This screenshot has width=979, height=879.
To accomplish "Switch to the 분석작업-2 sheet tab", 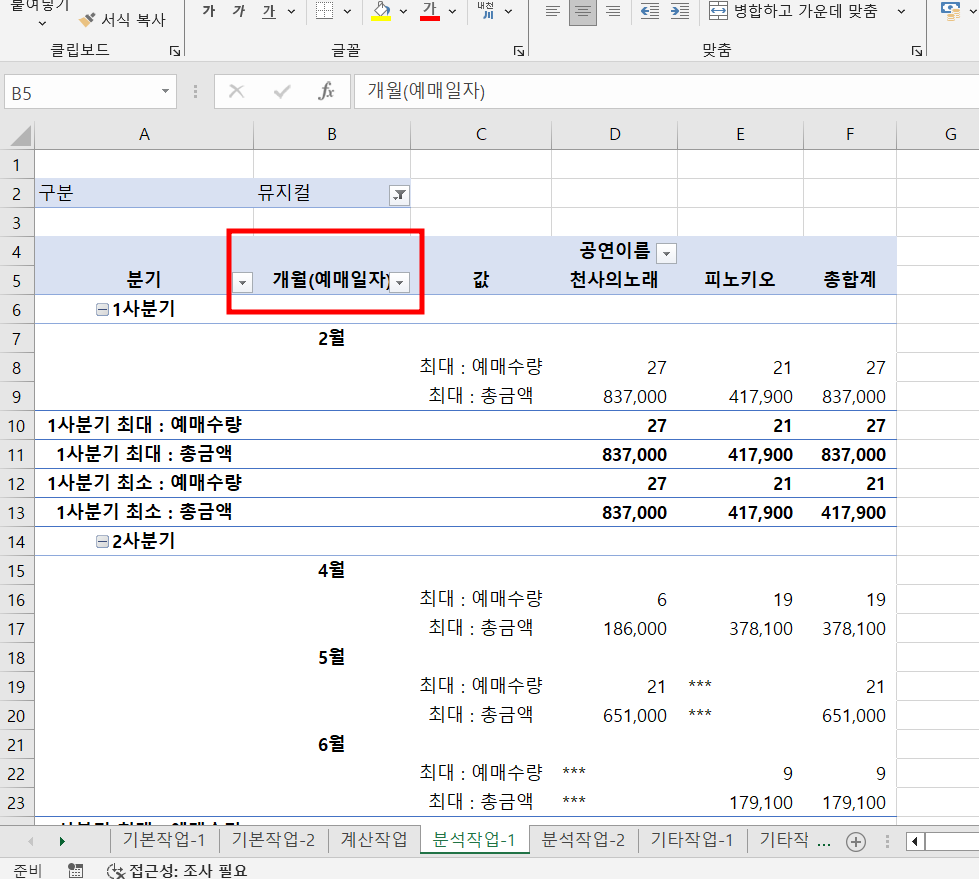I will [583, 840].
